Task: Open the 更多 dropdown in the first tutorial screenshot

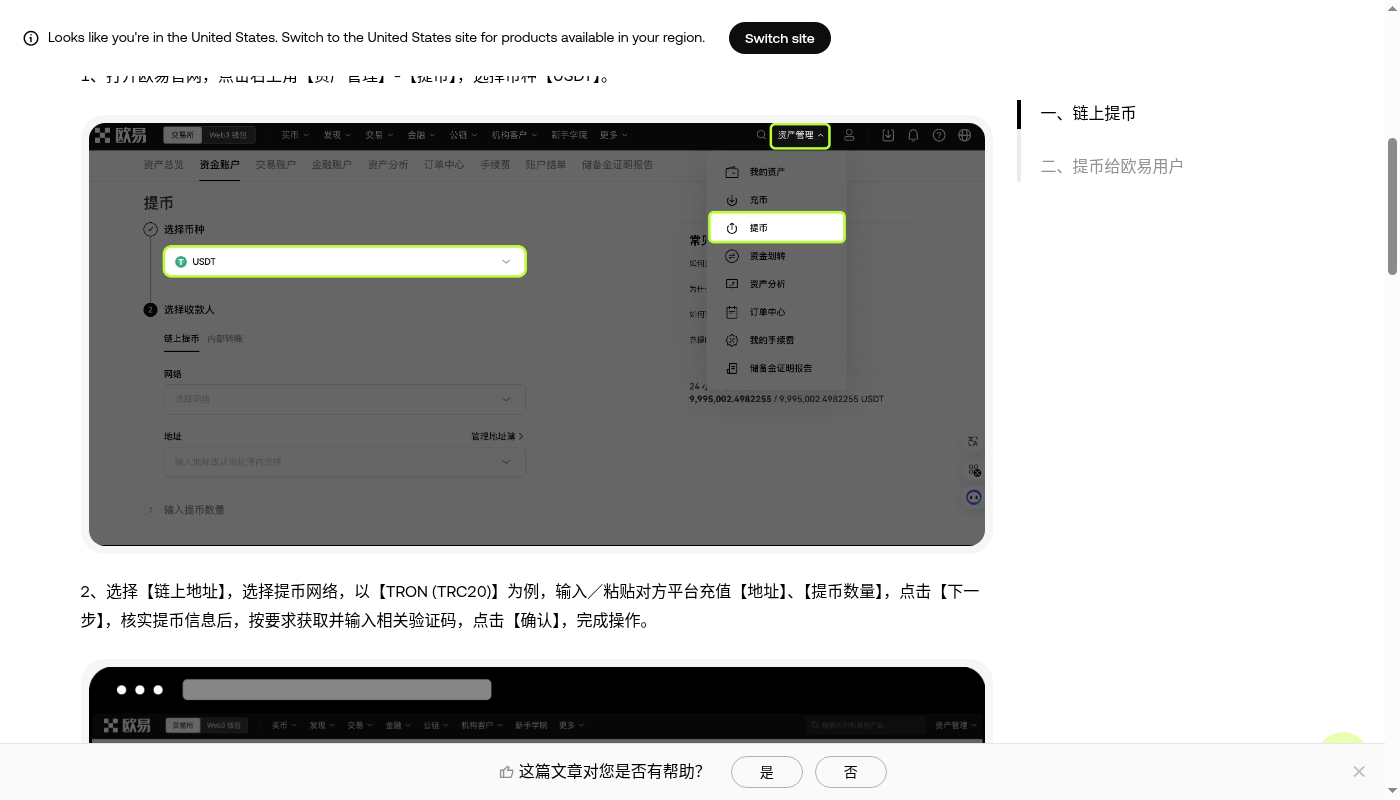Action: [x=614, y=135]
